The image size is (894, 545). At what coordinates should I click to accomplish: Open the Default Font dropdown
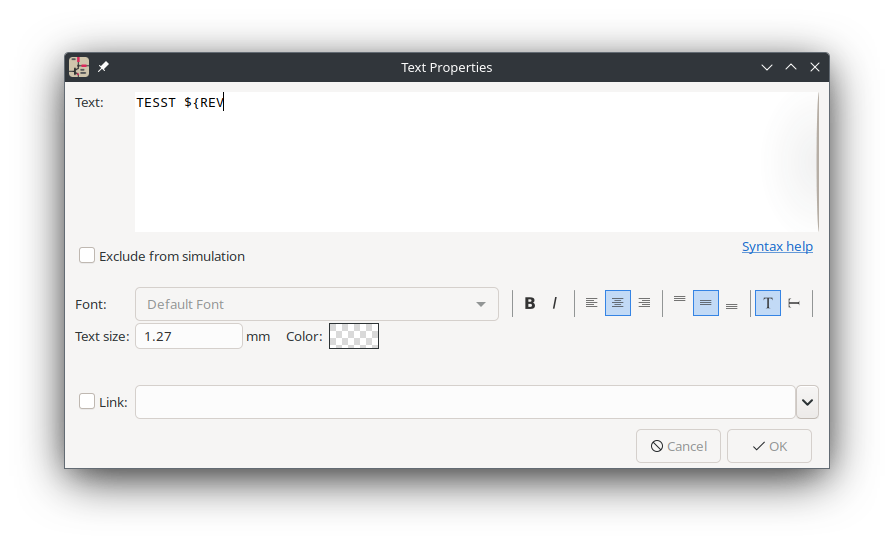pyautogui.click(x=316, y=304)
